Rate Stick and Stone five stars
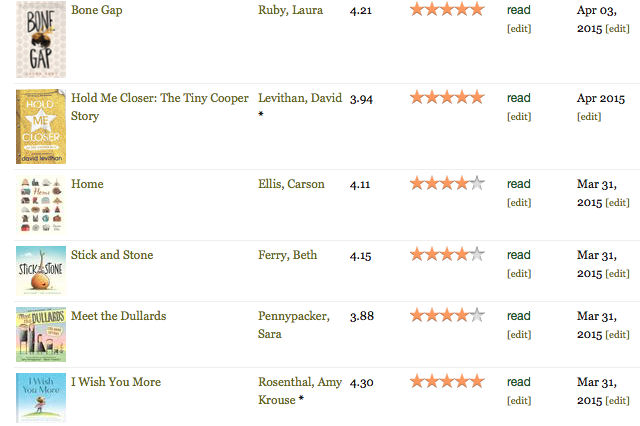 [477, 255]
